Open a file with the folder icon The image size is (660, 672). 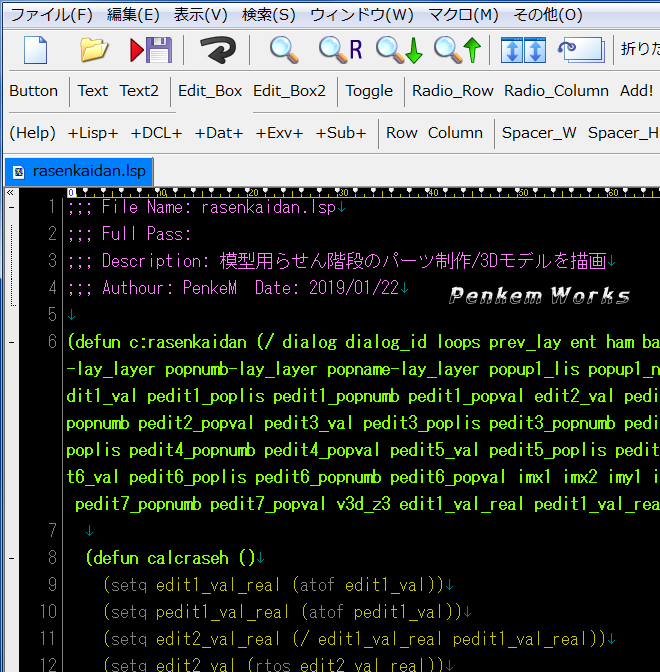(94, 50)
